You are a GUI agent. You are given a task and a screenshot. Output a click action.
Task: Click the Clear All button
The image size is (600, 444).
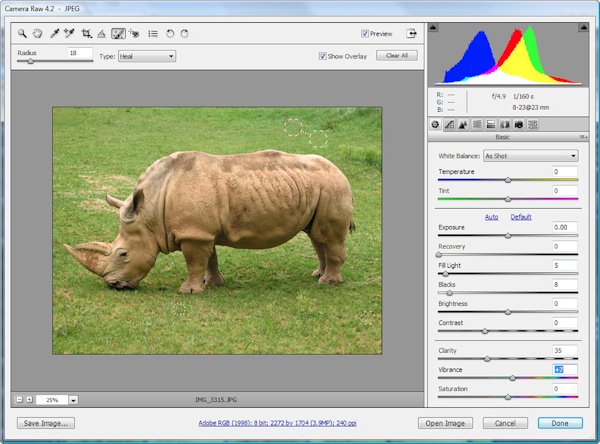(x=397, y=56)
